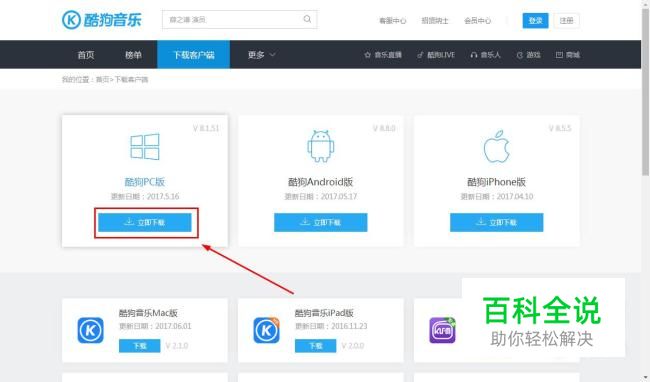
Task: Click the 酷狗iPhone版 title
Action: click(497, 181)
